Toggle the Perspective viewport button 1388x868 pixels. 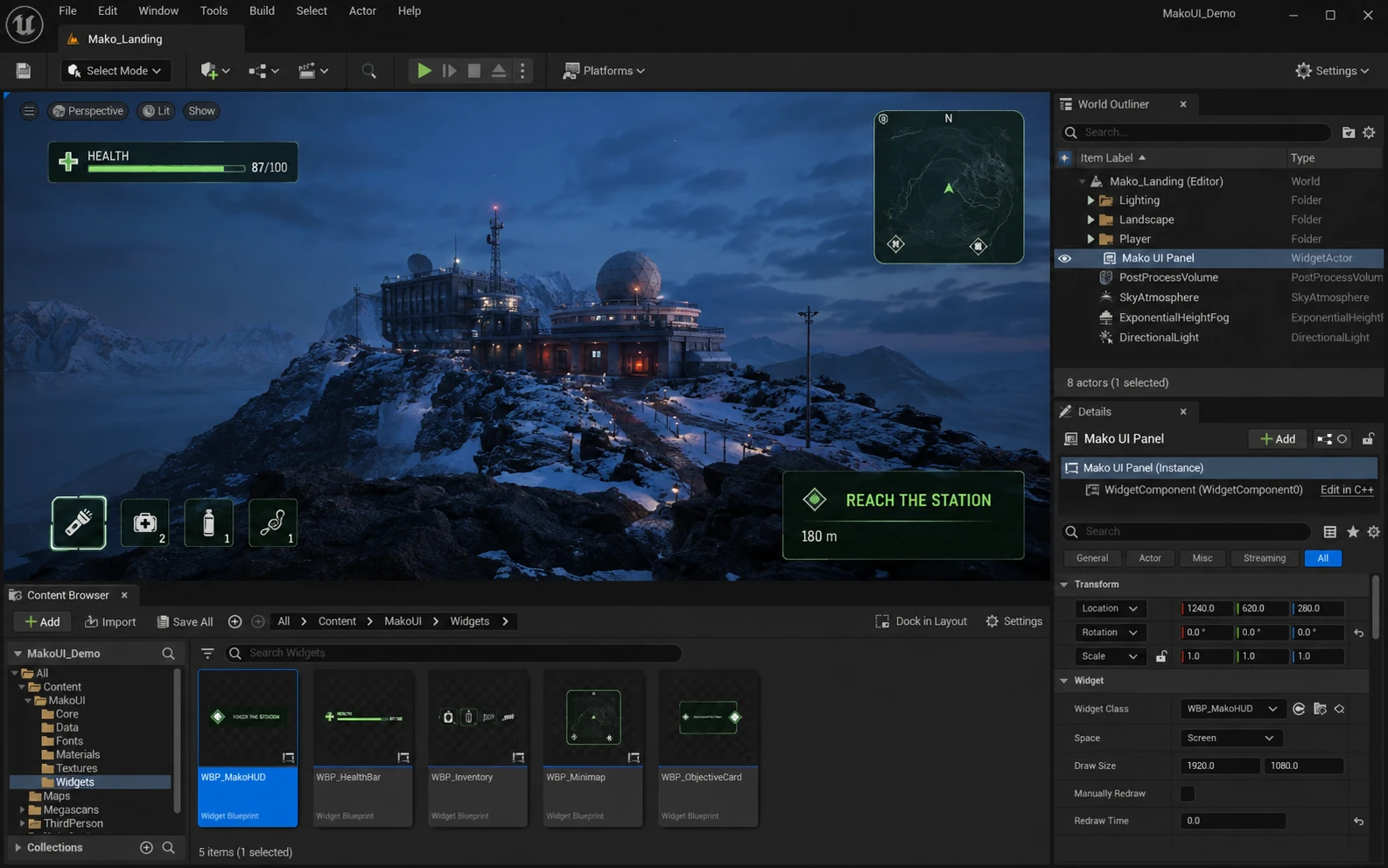pyautogui.click(x=88, y=111)
